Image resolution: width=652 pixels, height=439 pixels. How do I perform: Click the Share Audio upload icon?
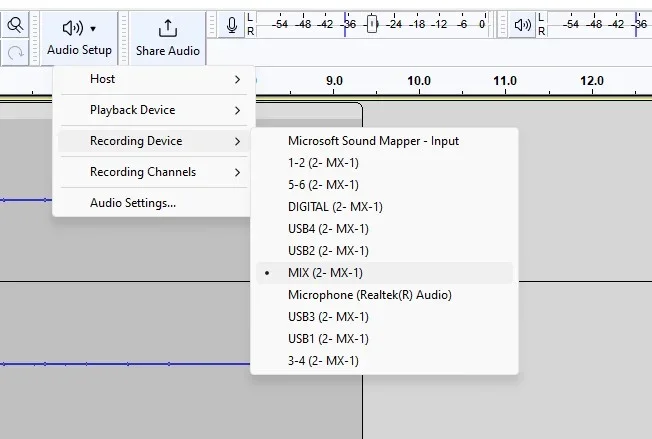(x=168, y=29)
